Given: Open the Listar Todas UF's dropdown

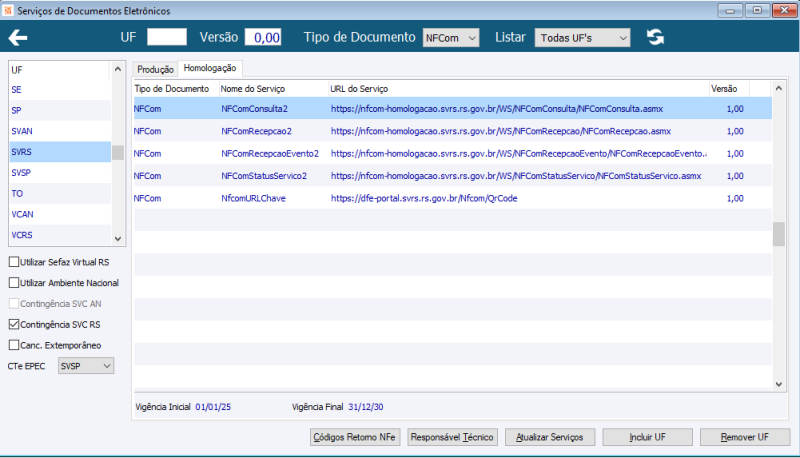Looking at the screenshot, I should (x=582, y=38).
